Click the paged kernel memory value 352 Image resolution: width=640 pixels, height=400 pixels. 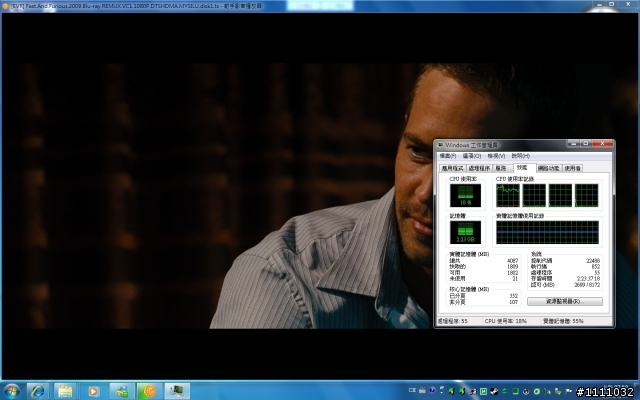(514, 296)
